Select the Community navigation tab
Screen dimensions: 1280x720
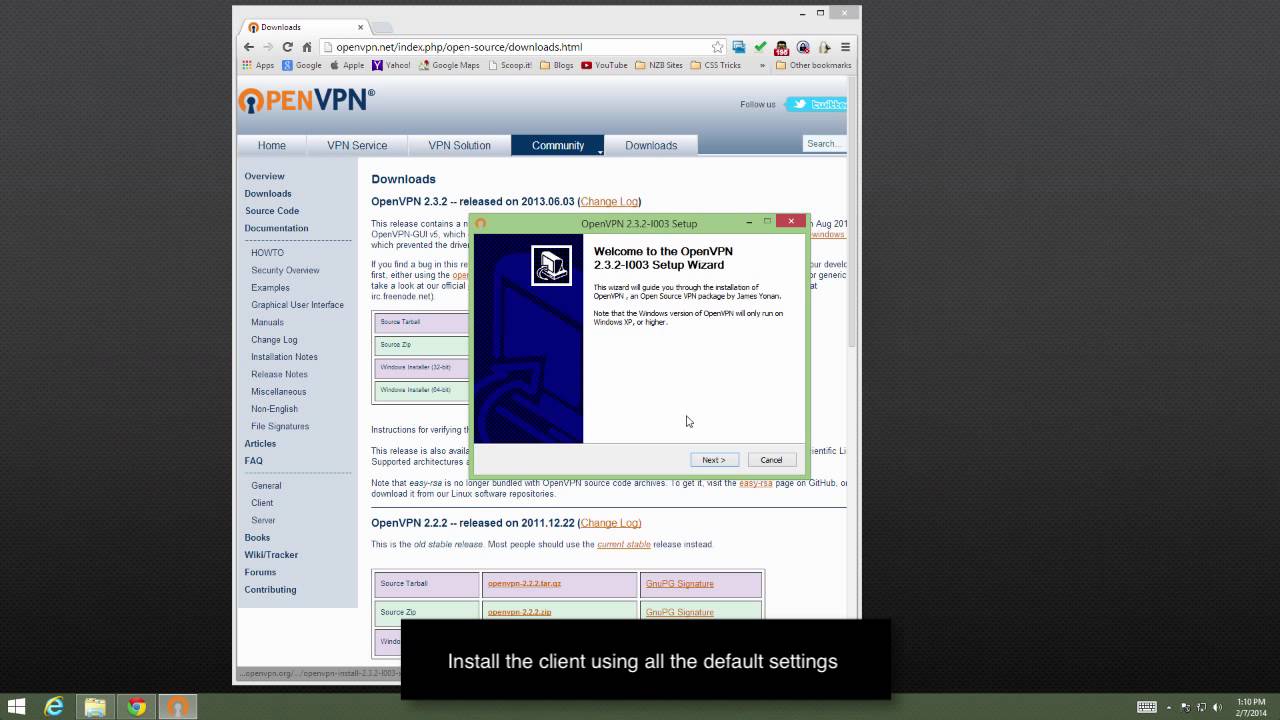558,145
